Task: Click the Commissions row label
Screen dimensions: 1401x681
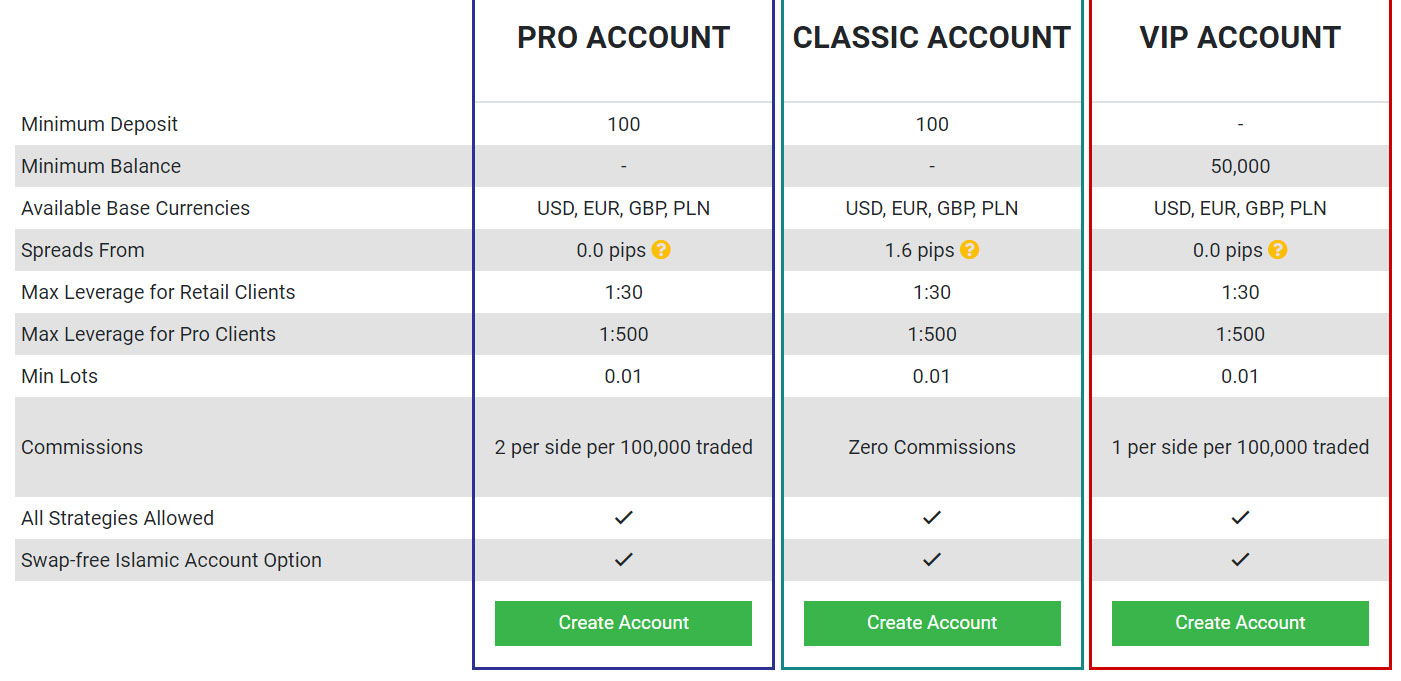Action: tap(82, 447)
